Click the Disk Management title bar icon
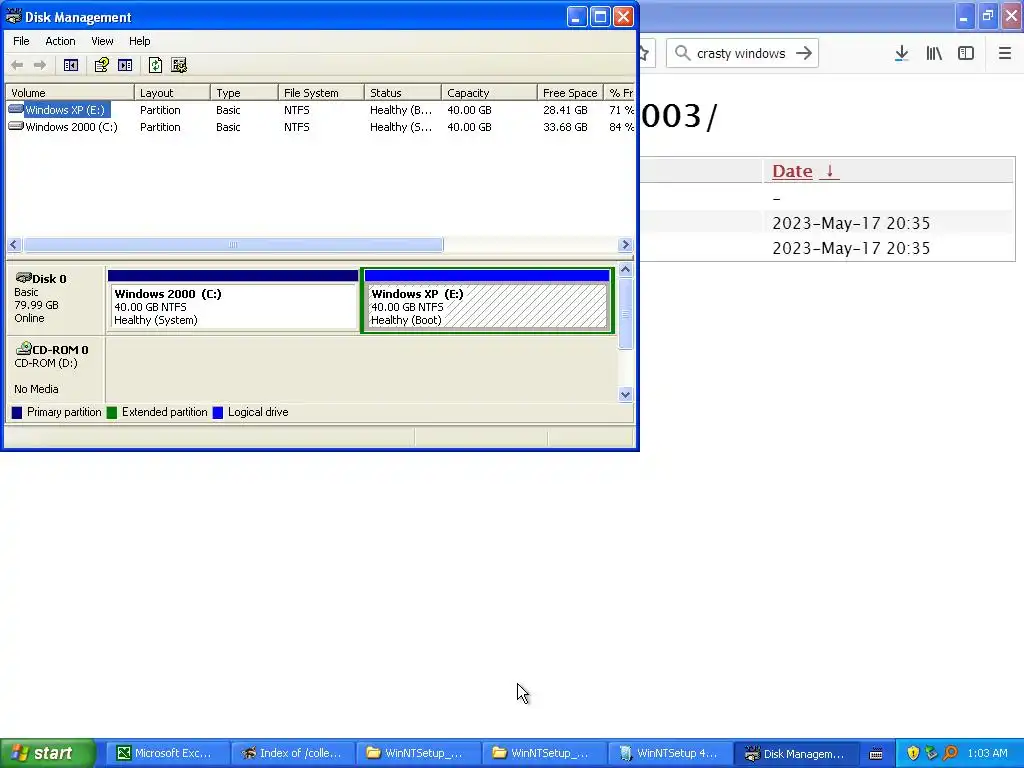The width and height of the screenshot is (1024, 768). click(x=13, y=16)
